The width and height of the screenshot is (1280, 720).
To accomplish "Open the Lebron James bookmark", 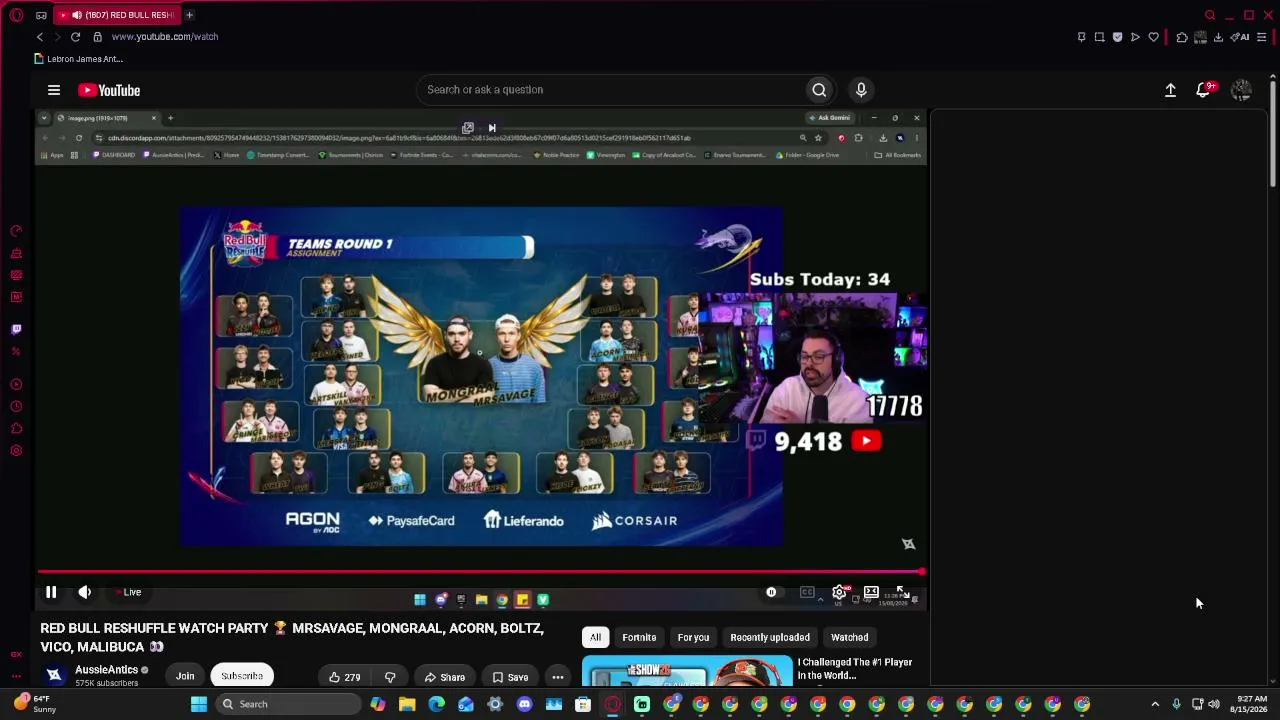I will [x=78, y=59].
